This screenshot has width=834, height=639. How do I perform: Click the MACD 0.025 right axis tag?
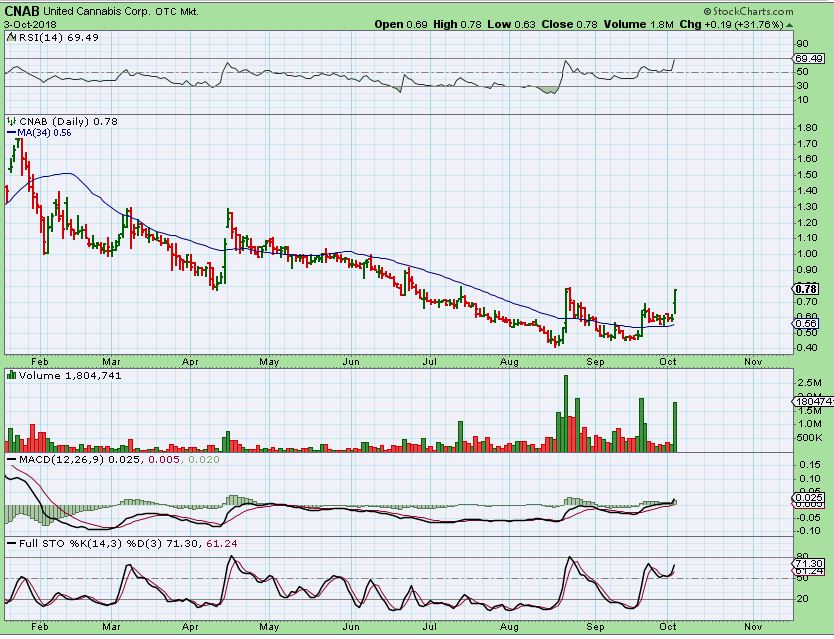tap(804, 497)
